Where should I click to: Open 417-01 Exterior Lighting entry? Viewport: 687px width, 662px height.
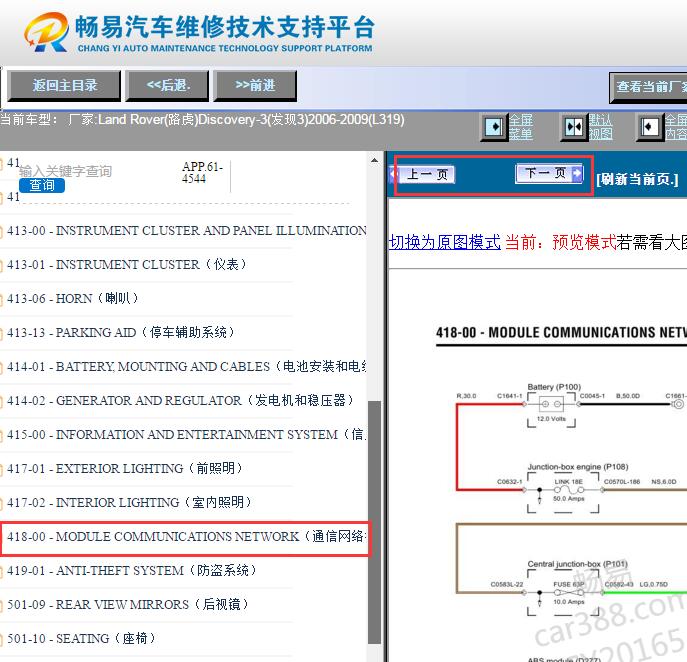[124, 468]
